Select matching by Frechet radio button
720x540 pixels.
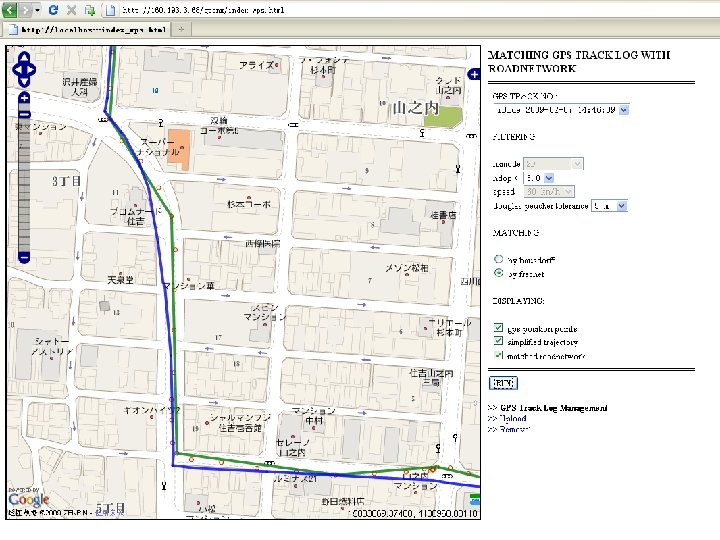[x=499, y=273]
